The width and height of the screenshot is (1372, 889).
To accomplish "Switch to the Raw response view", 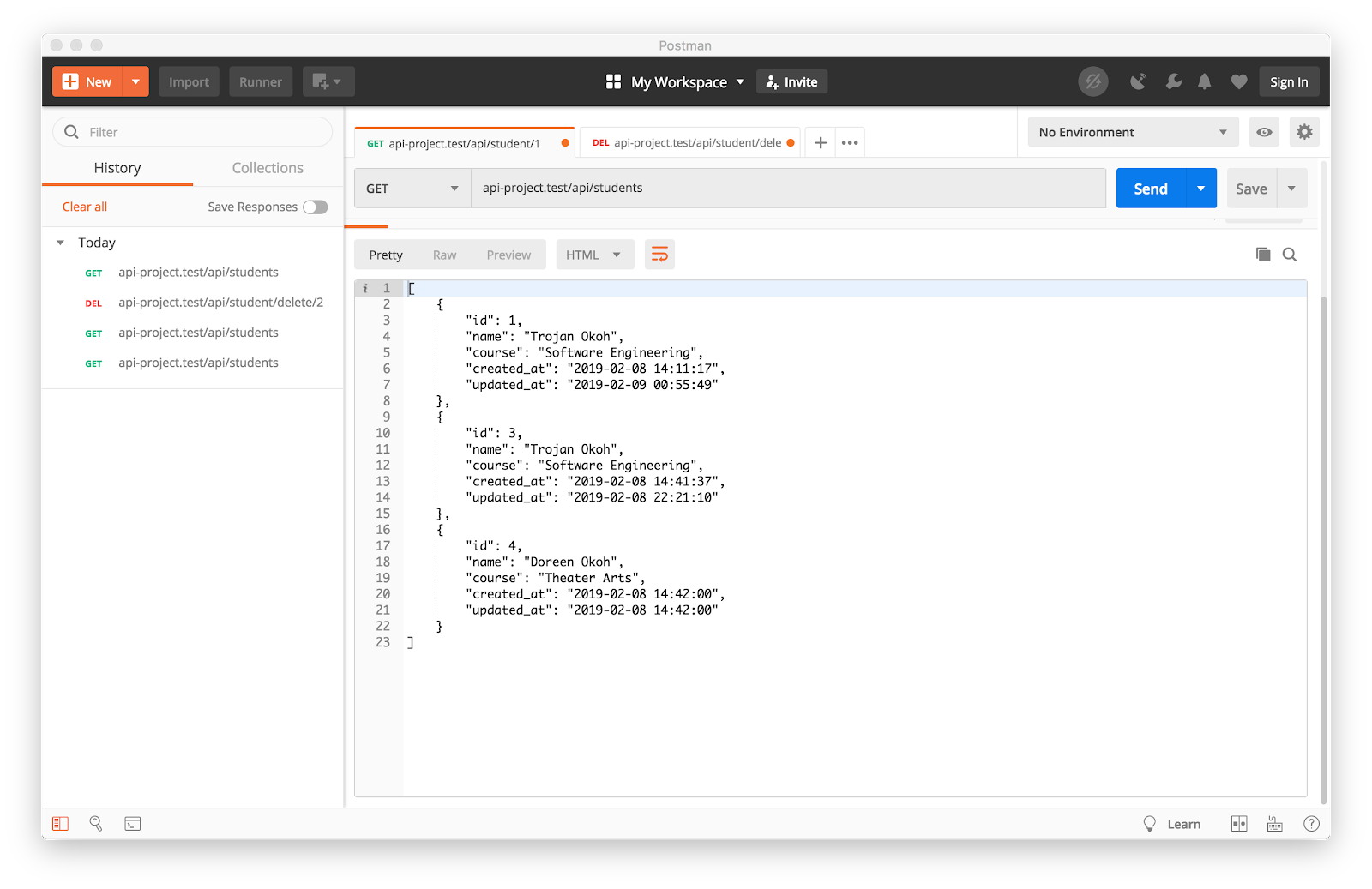I will coord(444,255).
